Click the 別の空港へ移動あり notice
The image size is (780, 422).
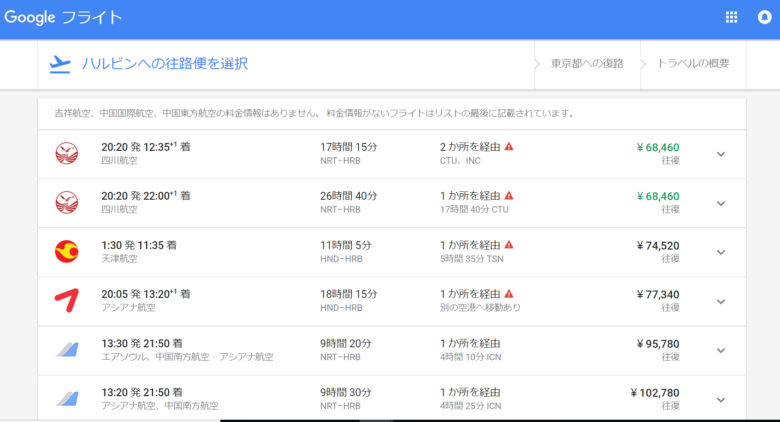480,308
